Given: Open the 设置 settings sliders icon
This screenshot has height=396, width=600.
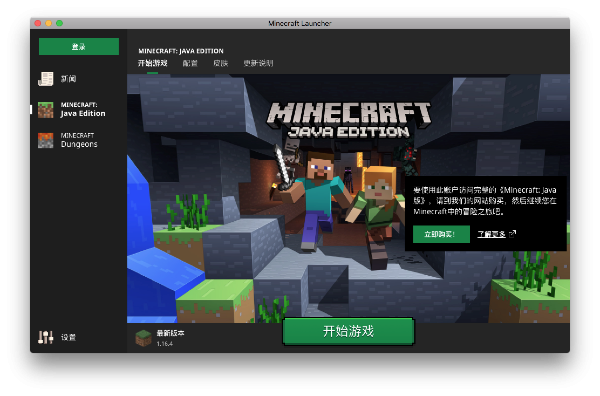Looking at the screenshot, I should (46, 337).
